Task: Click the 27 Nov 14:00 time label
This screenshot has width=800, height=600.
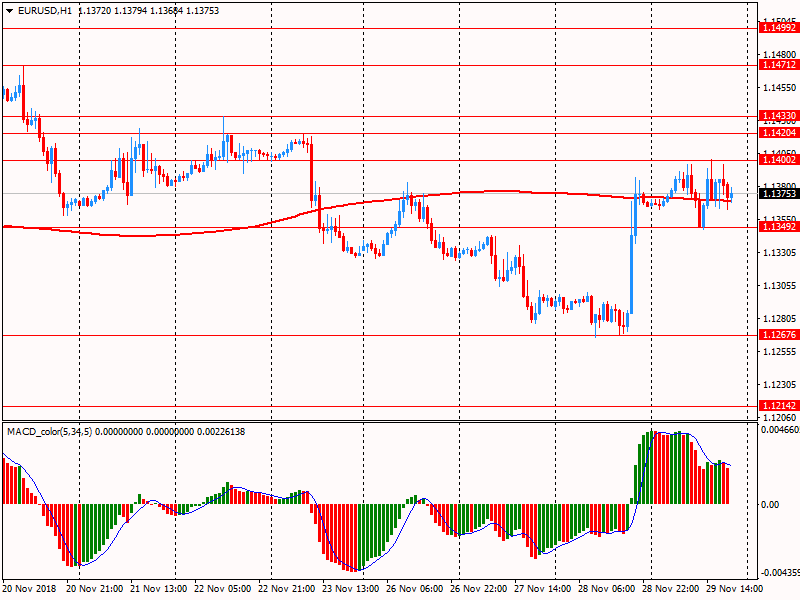Action: pyautogui.click(x=542, y=588)
